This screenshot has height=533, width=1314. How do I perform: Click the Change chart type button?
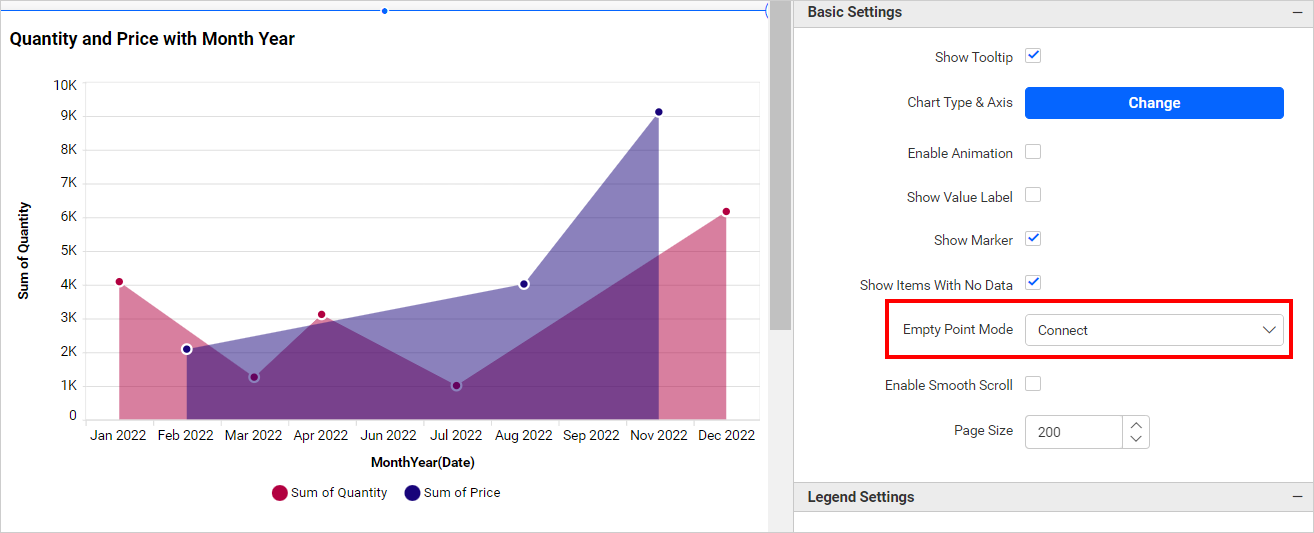click(x=1154, y=103)
